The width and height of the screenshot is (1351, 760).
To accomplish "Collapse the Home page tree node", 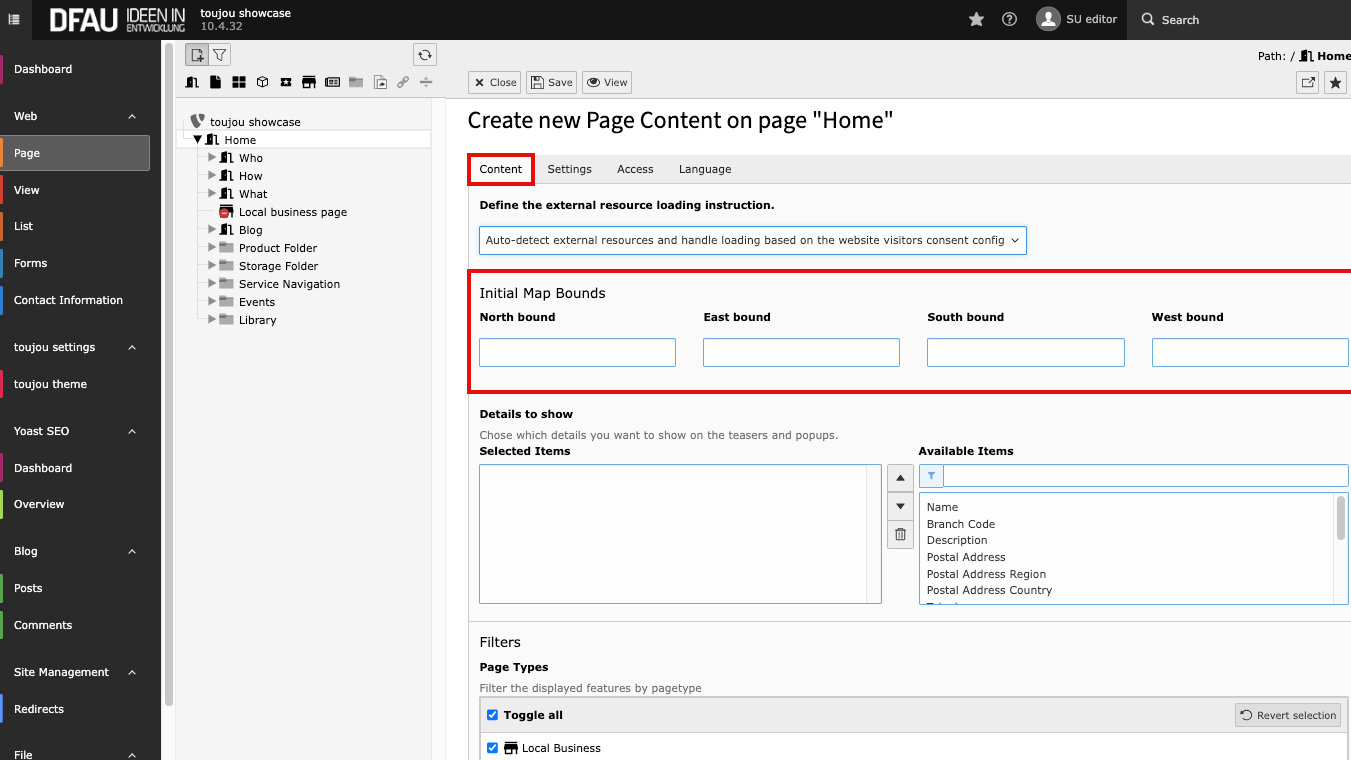I will (198, 140).
